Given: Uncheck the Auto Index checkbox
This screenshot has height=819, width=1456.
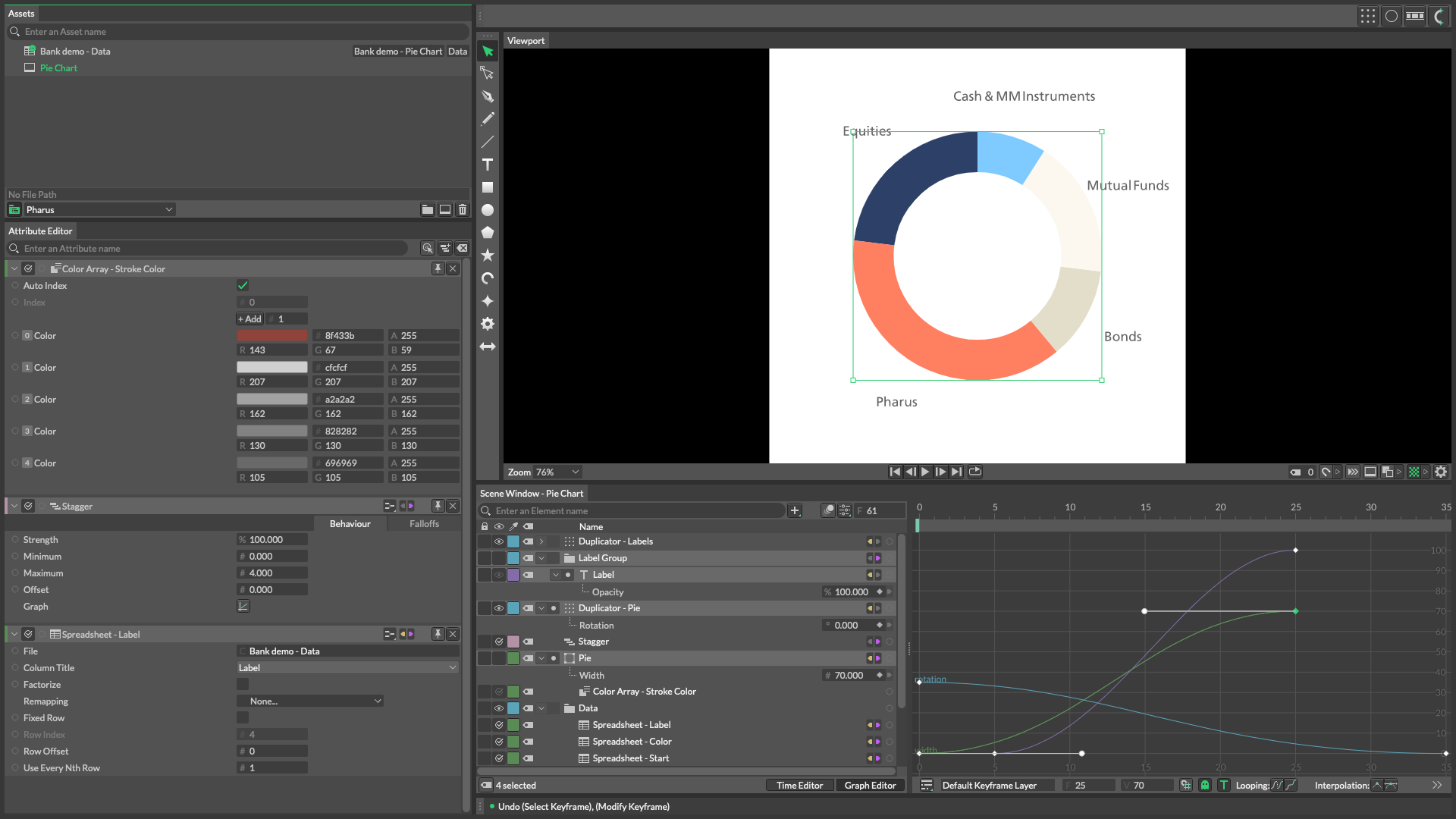Looking at the screenshot, I should pyautogui.click(x=243, y=285).
